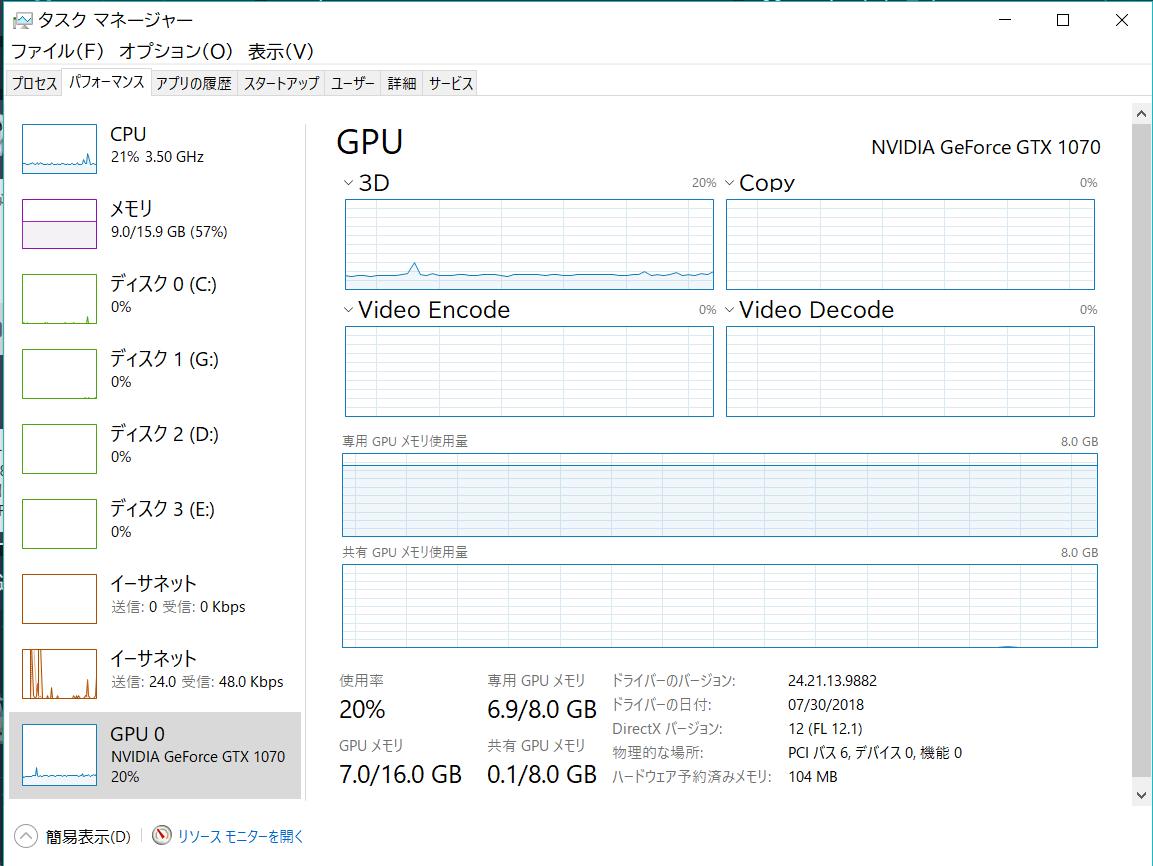Select the CPU usage graph thumbnail
Screen dimensions: 1153x866
click(59, 149)
